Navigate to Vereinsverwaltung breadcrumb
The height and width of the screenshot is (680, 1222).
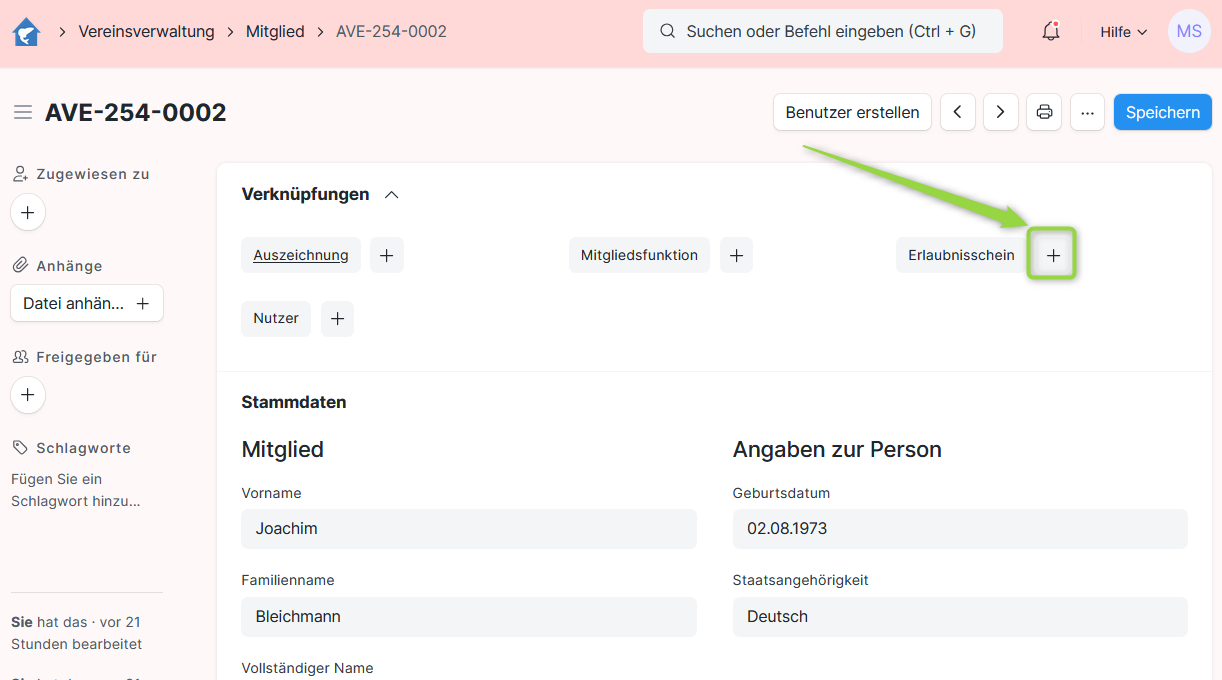tap(146, 32)
